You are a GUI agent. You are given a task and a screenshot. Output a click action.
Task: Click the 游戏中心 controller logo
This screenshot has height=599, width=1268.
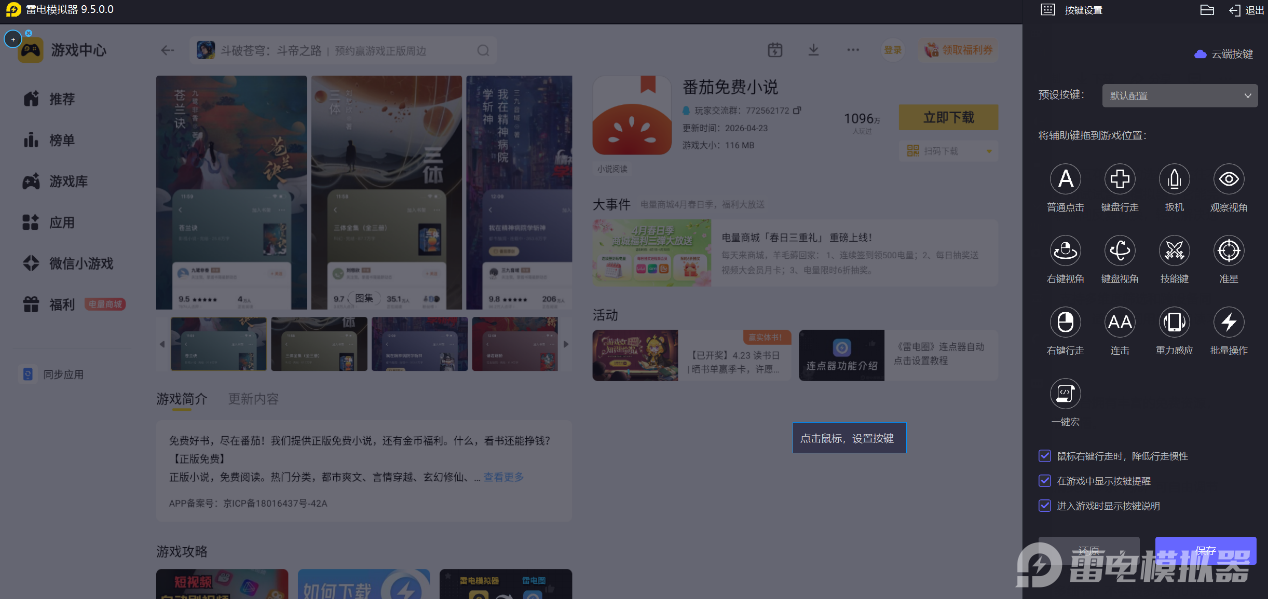click(x=31, y=50)
